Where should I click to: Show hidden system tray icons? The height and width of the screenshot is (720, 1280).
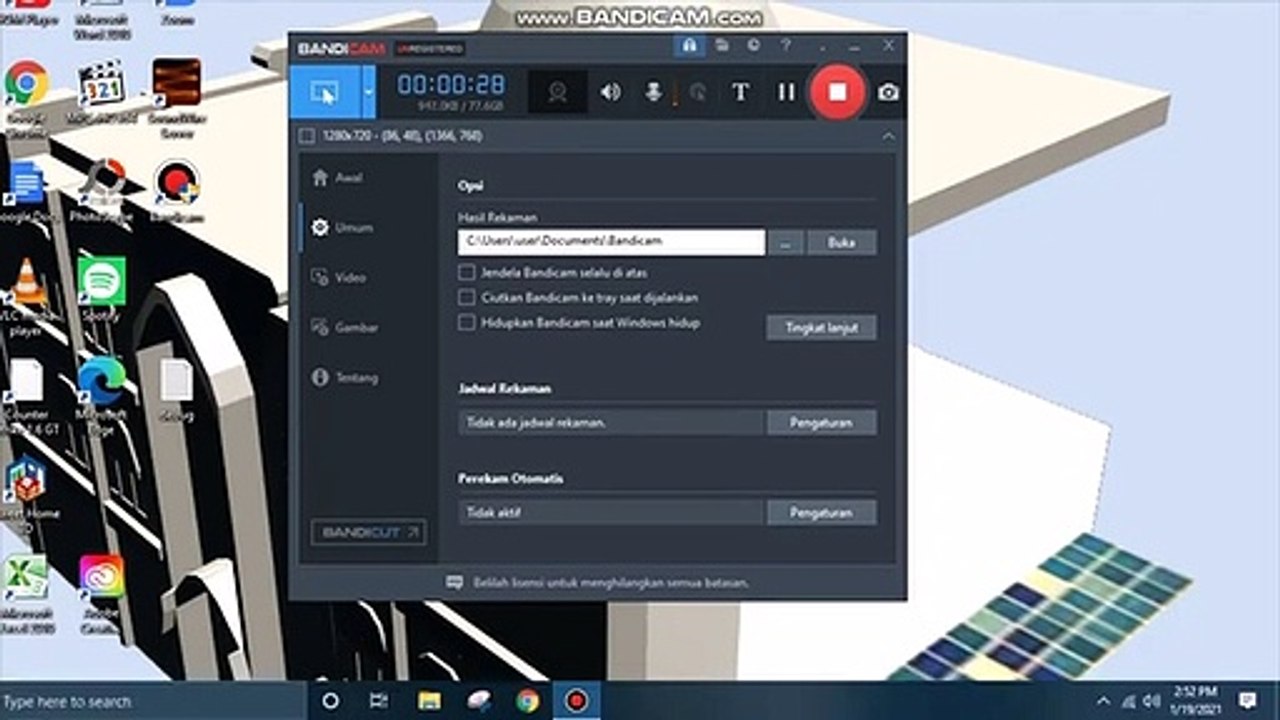pos(1104,701)
